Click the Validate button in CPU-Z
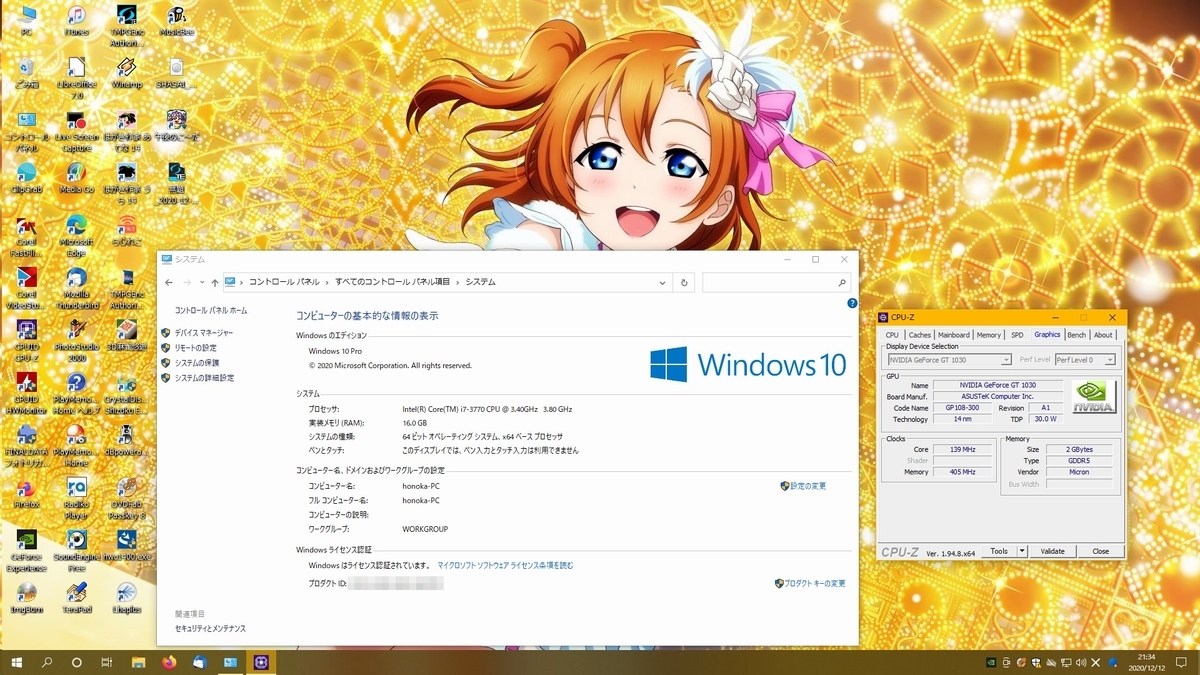This screenshot has height=675, width=1200. coord(1053,551)
